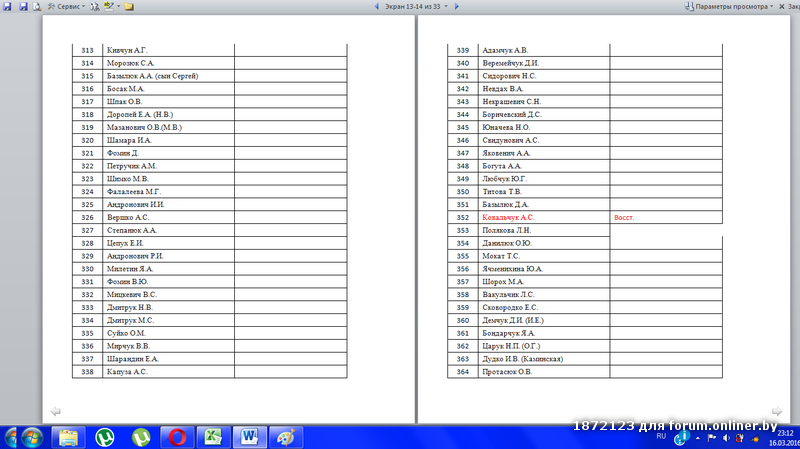
Task: Click the save icon beside print preview
Action: 23,7
